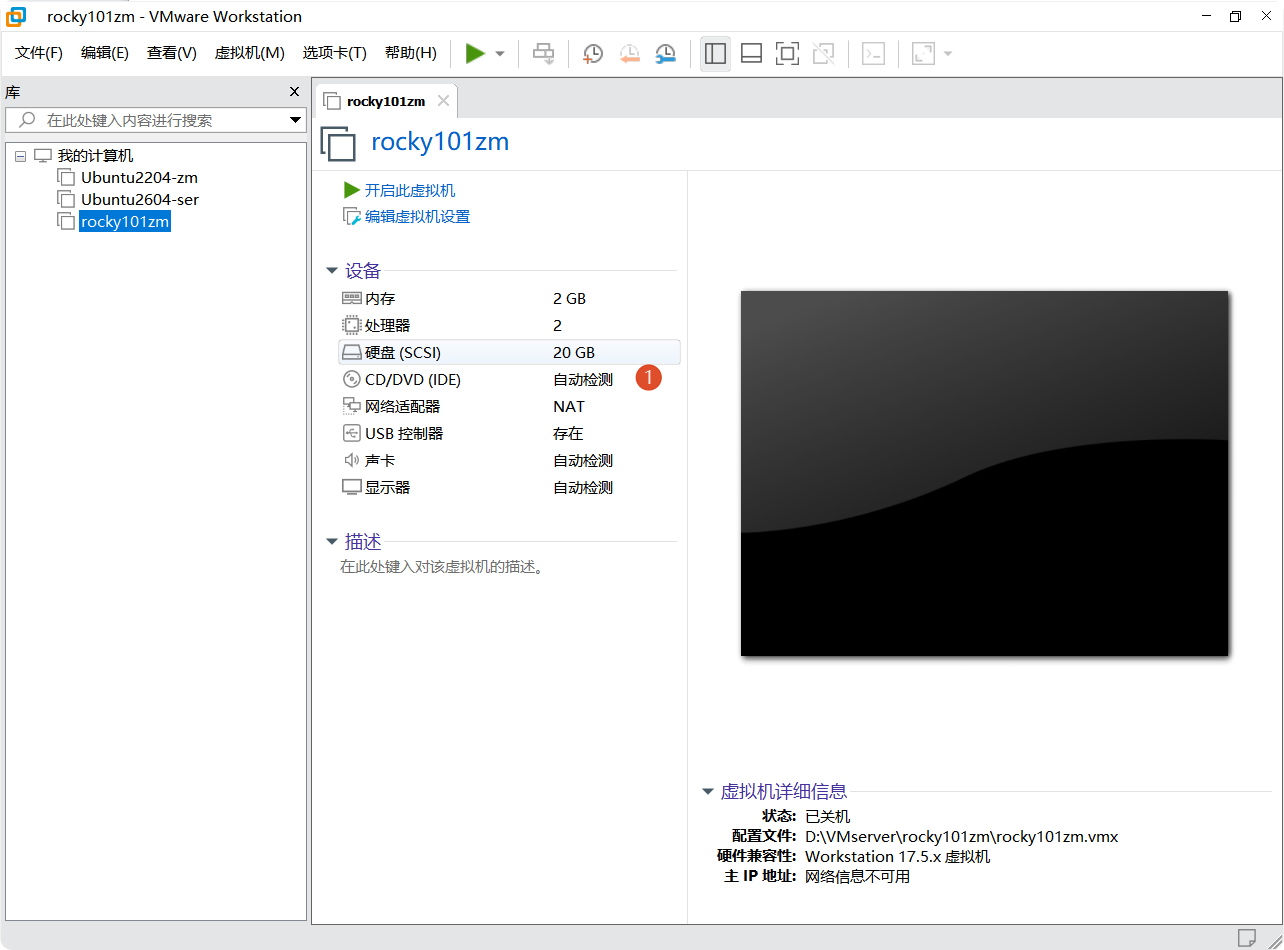This screenshot has width=1284, height=950.
Task: Click the 自动检测 value for CD/DVD
Action: [583, 380]
